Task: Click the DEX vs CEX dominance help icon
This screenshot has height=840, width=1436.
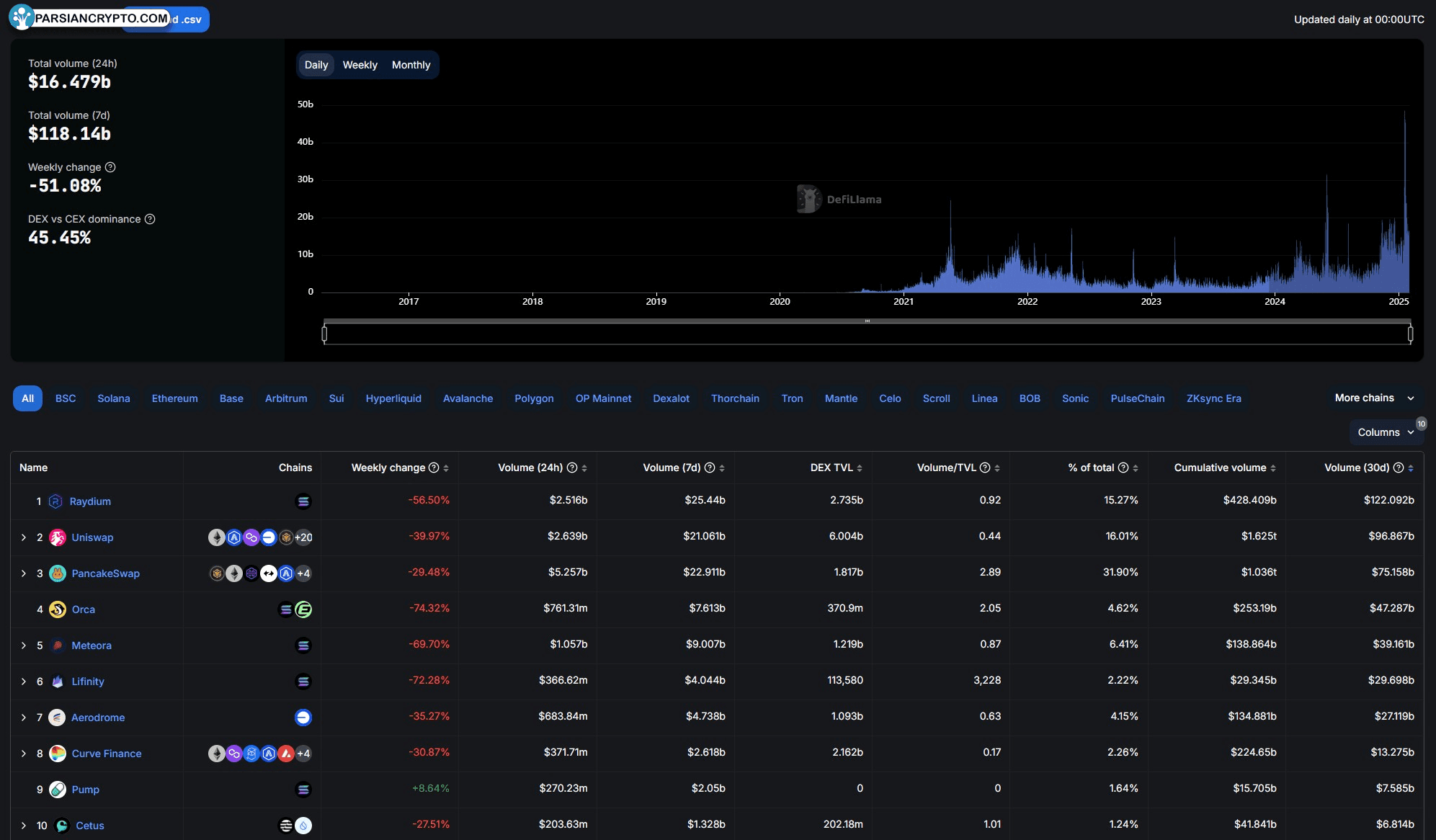Action: coord(150,219)
